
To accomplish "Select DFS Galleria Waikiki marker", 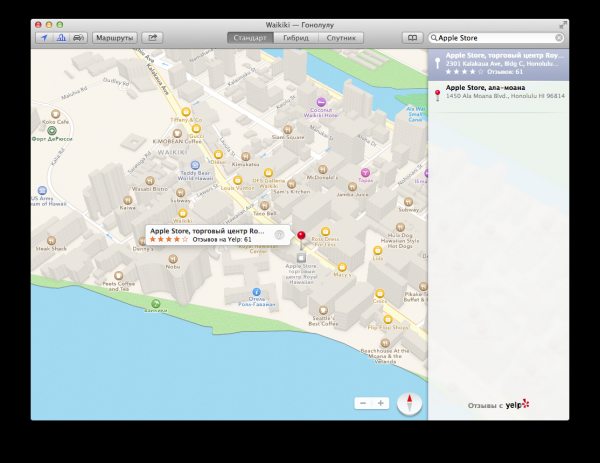I will point(269,173).
